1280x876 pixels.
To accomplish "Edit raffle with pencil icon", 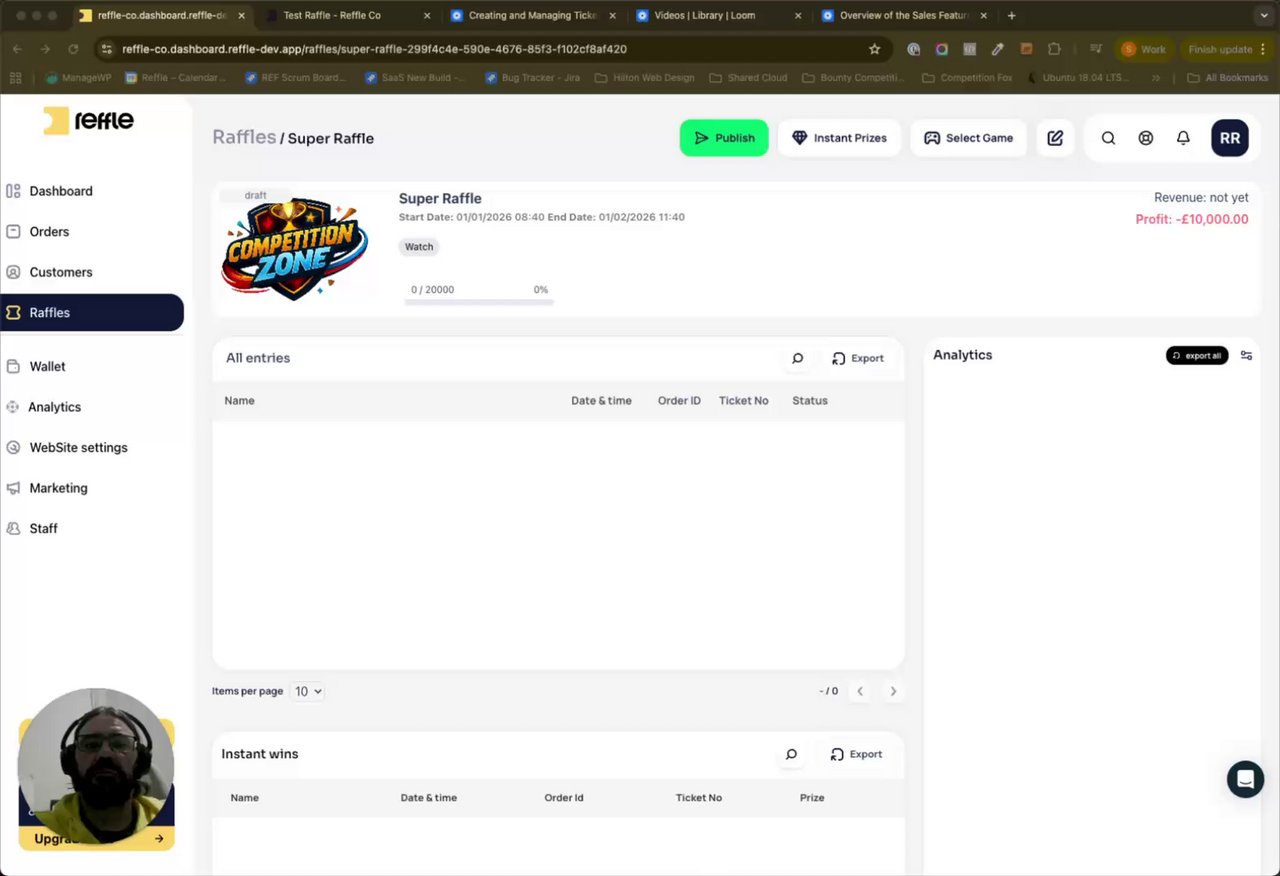I will [x=1055, y=138].
